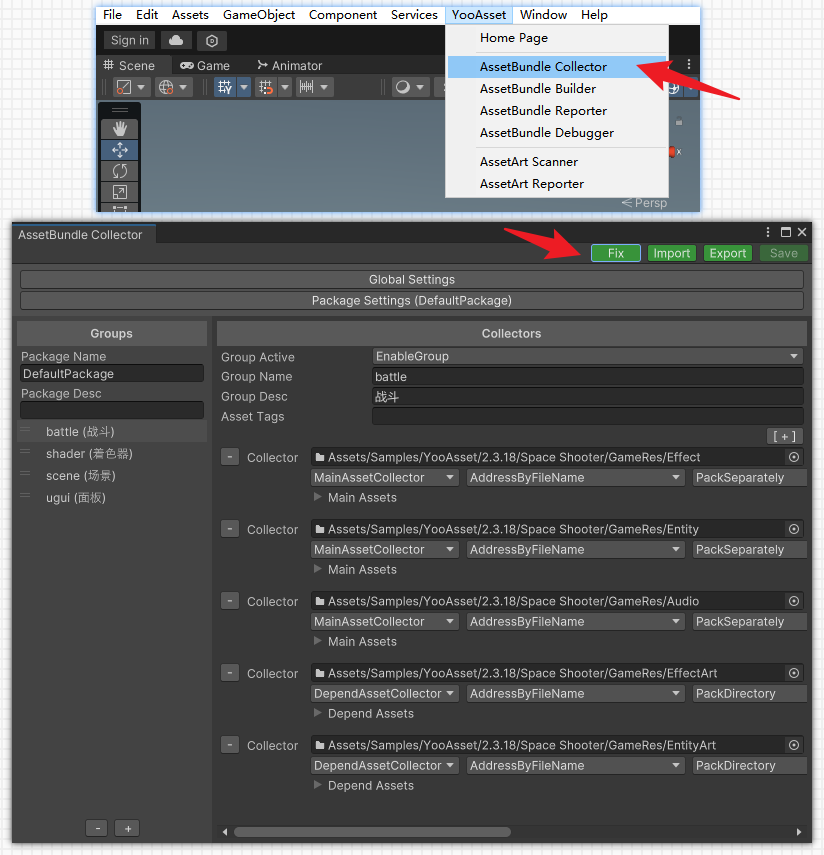Viewport: 824px width, 855px height.
Task: Select the shader group in Groups list
Action: 112,454
